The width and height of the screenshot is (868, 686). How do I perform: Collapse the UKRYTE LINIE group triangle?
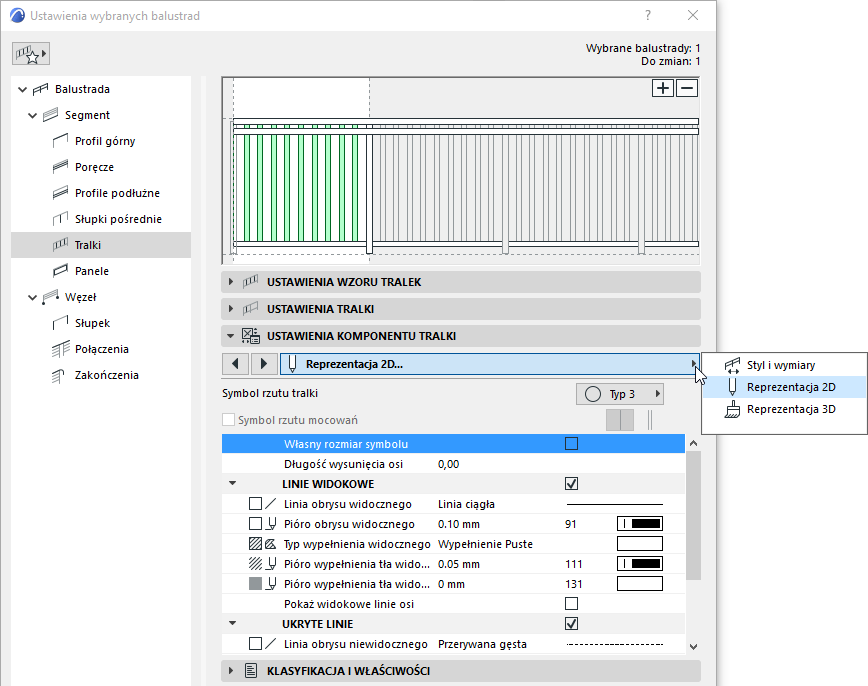tap(232, 624)
